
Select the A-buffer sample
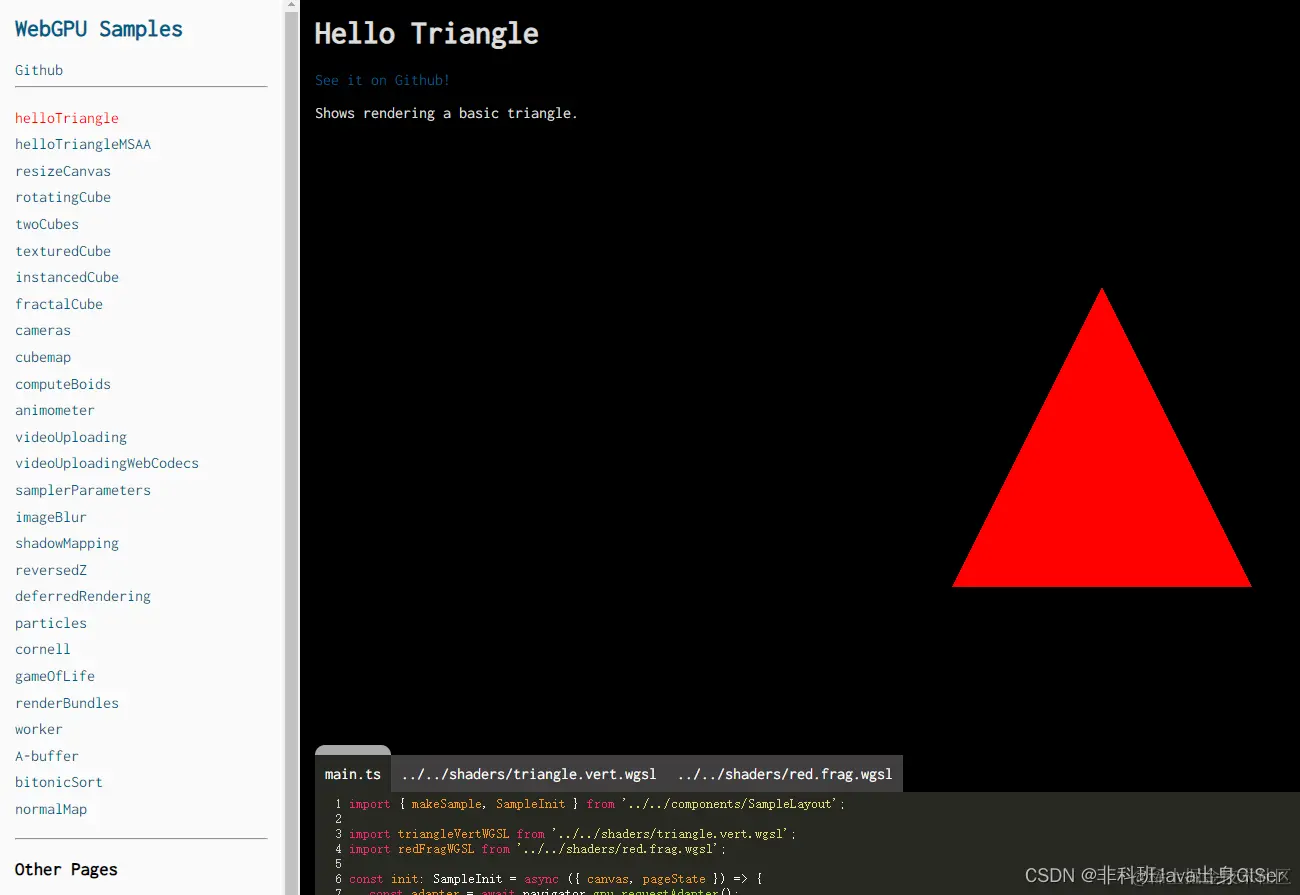tap(47, 756)
